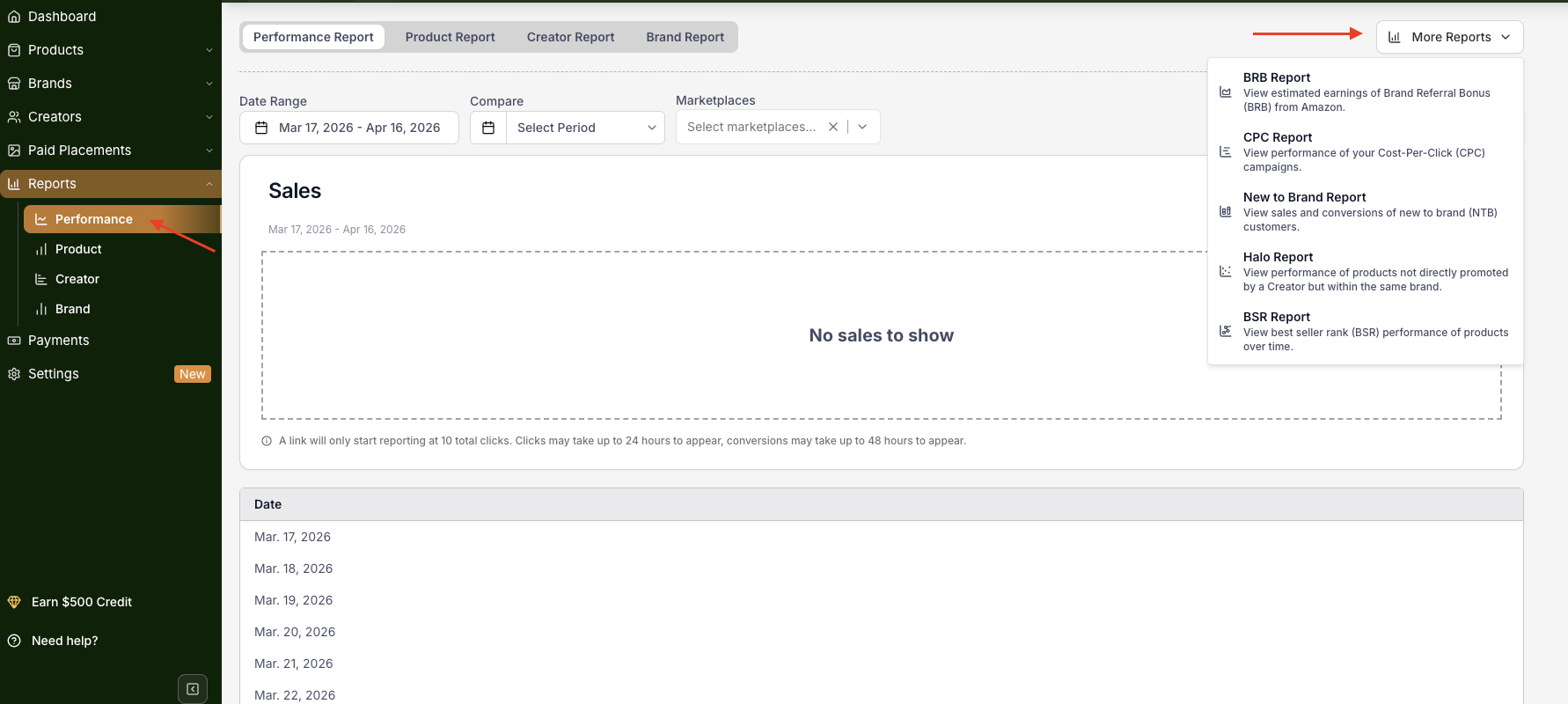Click the Dashboard home icon

tap(14, 17)
